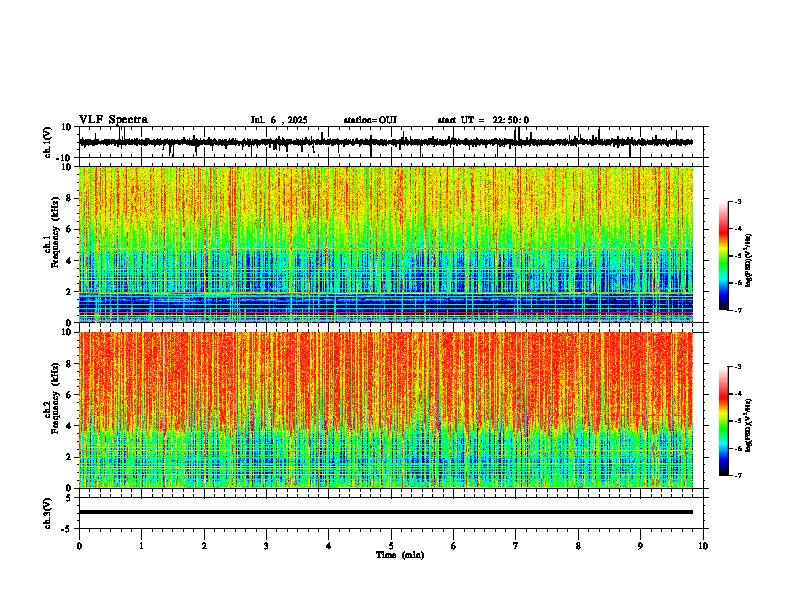Click the "VLF Spectra" plot title

coord(113,120)
